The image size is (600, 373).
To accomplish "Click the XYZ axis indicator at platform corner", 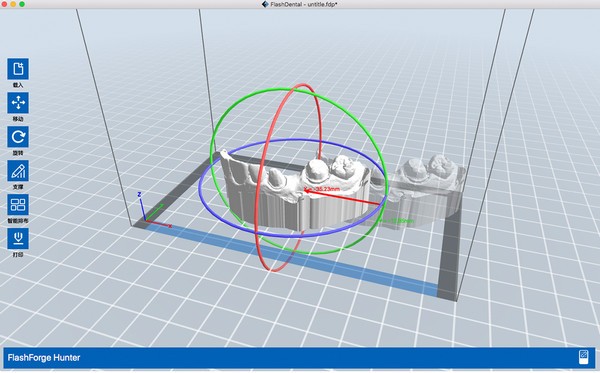I will point(153,210).
